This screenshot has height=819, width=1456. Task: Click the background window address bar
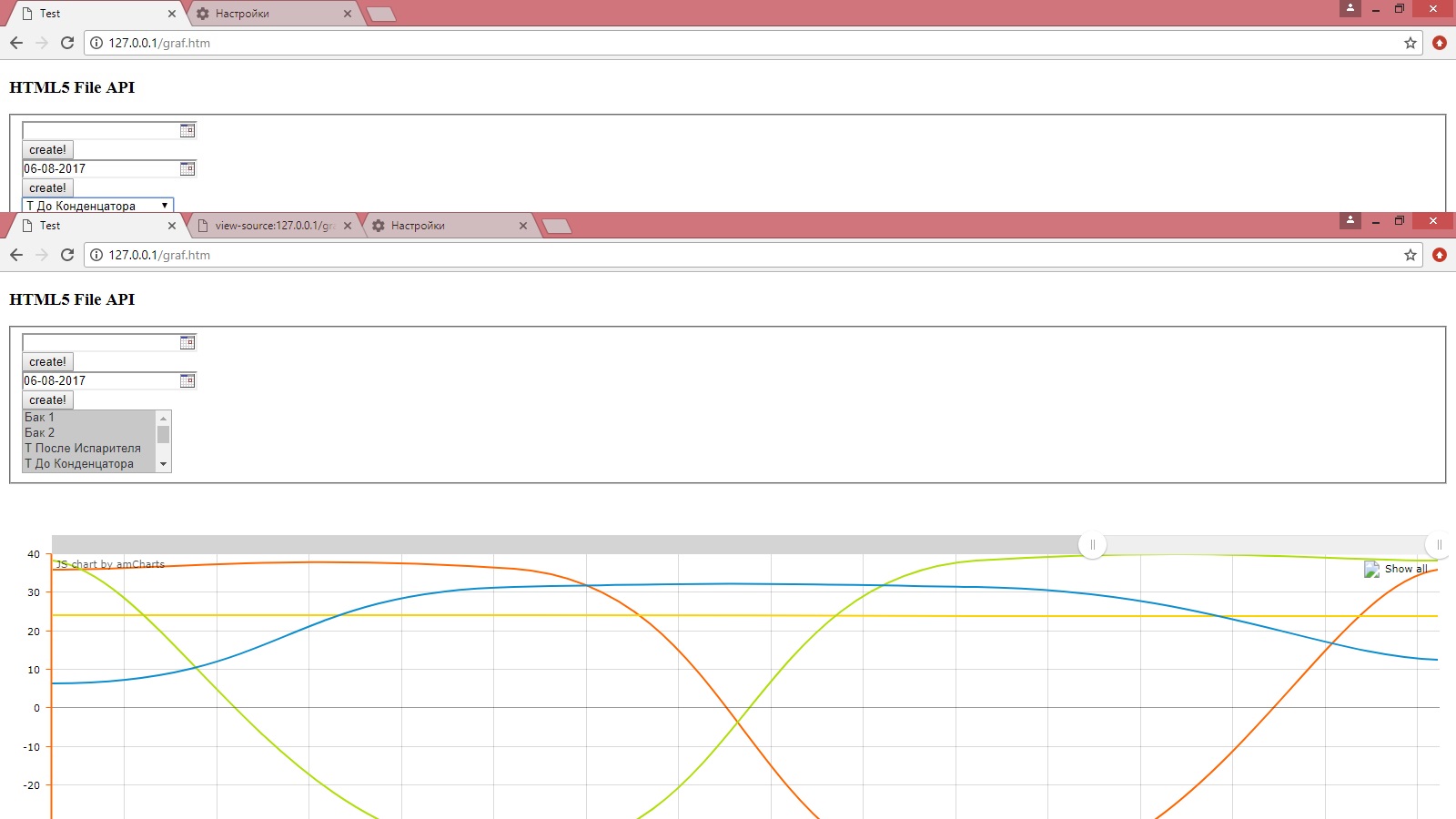click(753, 43)
